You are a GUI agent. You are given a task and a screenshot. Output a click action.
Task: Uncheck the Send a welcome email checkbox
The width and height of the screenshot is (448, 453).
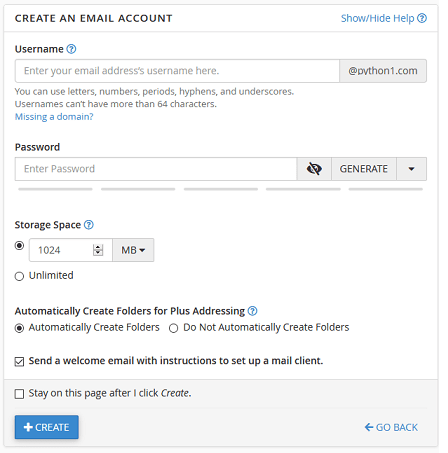click(19, 362)
